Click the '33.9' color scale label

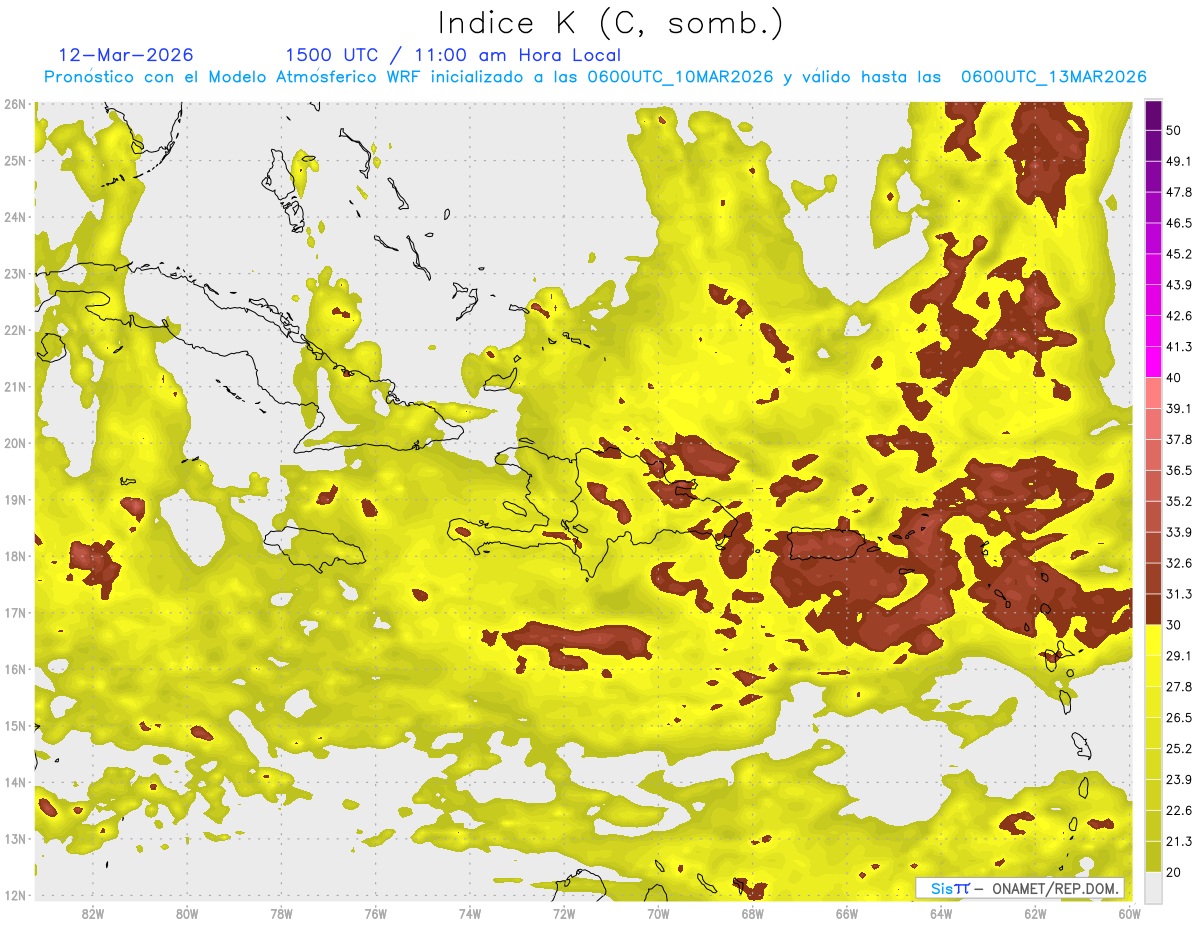point(1179,532)
